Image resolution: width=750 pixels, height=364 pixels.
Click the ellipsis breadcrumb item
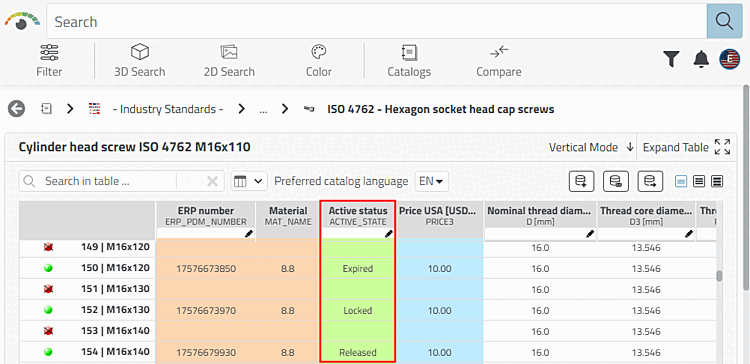point(263,110)
